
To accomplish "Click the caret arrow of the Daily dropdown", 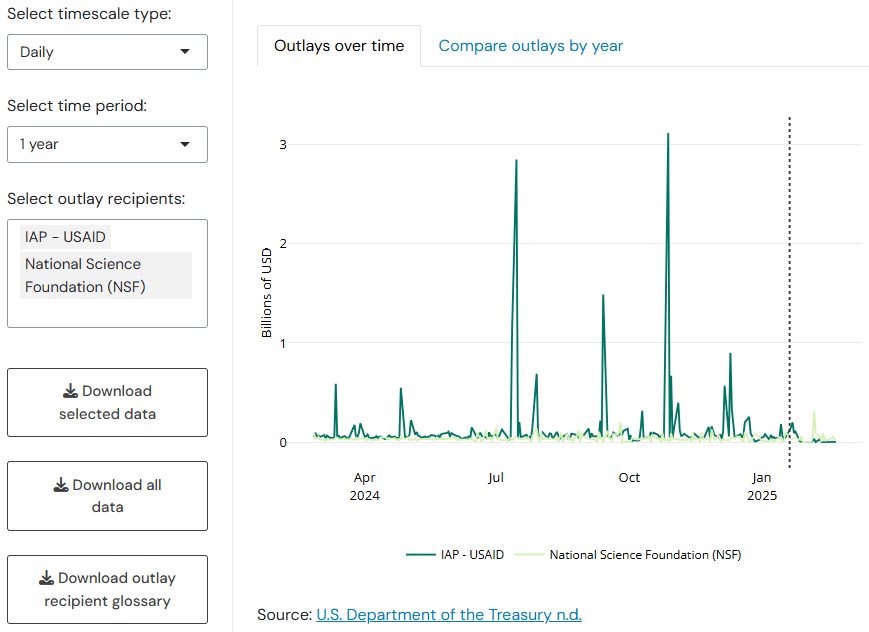I will point(185,52).
